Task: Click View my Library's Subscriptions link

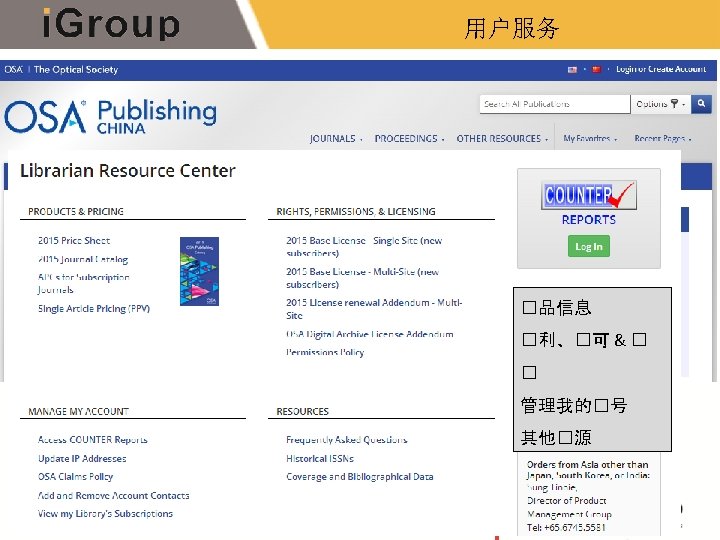Action: (x=106, y=514)
